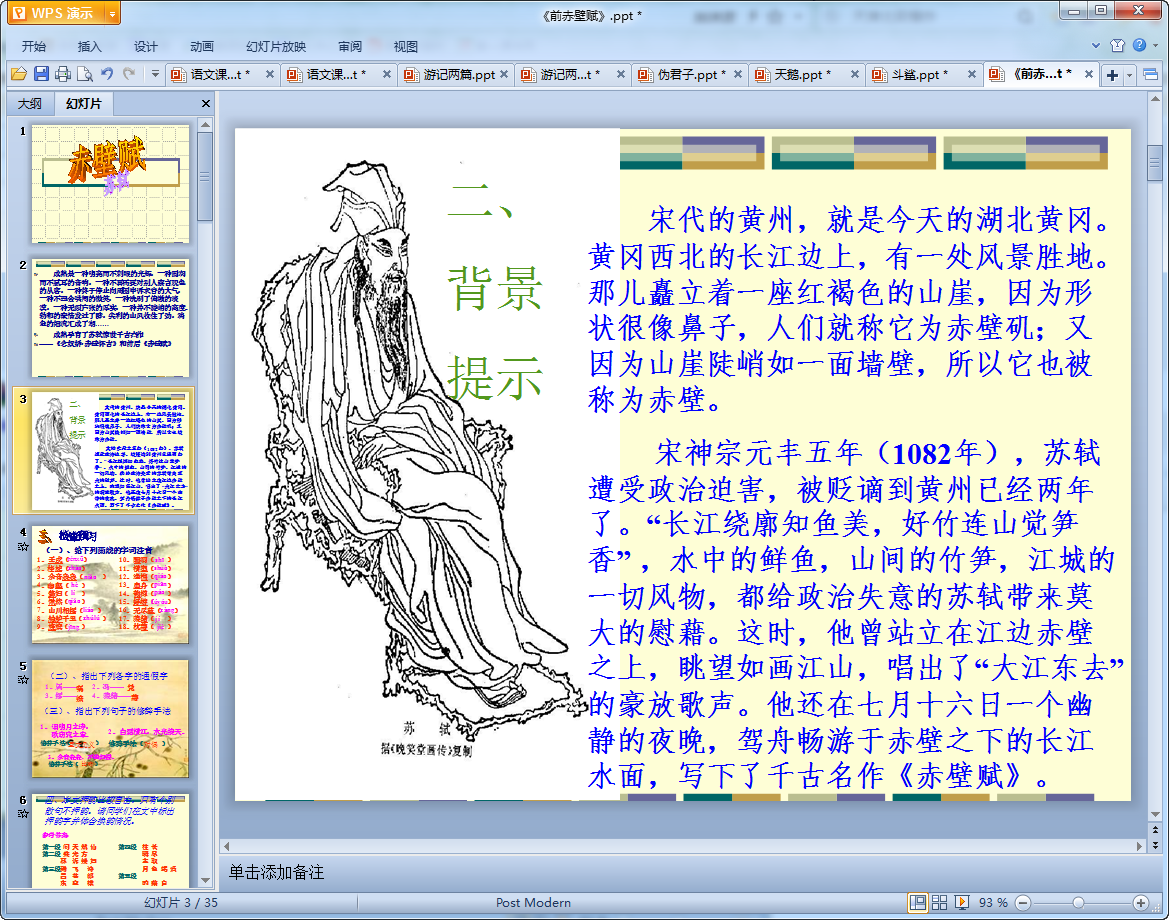The height and width of the screenshot is (920, 1169).
Task: Expand the Help dropdown arrow
Action: 1156,45
